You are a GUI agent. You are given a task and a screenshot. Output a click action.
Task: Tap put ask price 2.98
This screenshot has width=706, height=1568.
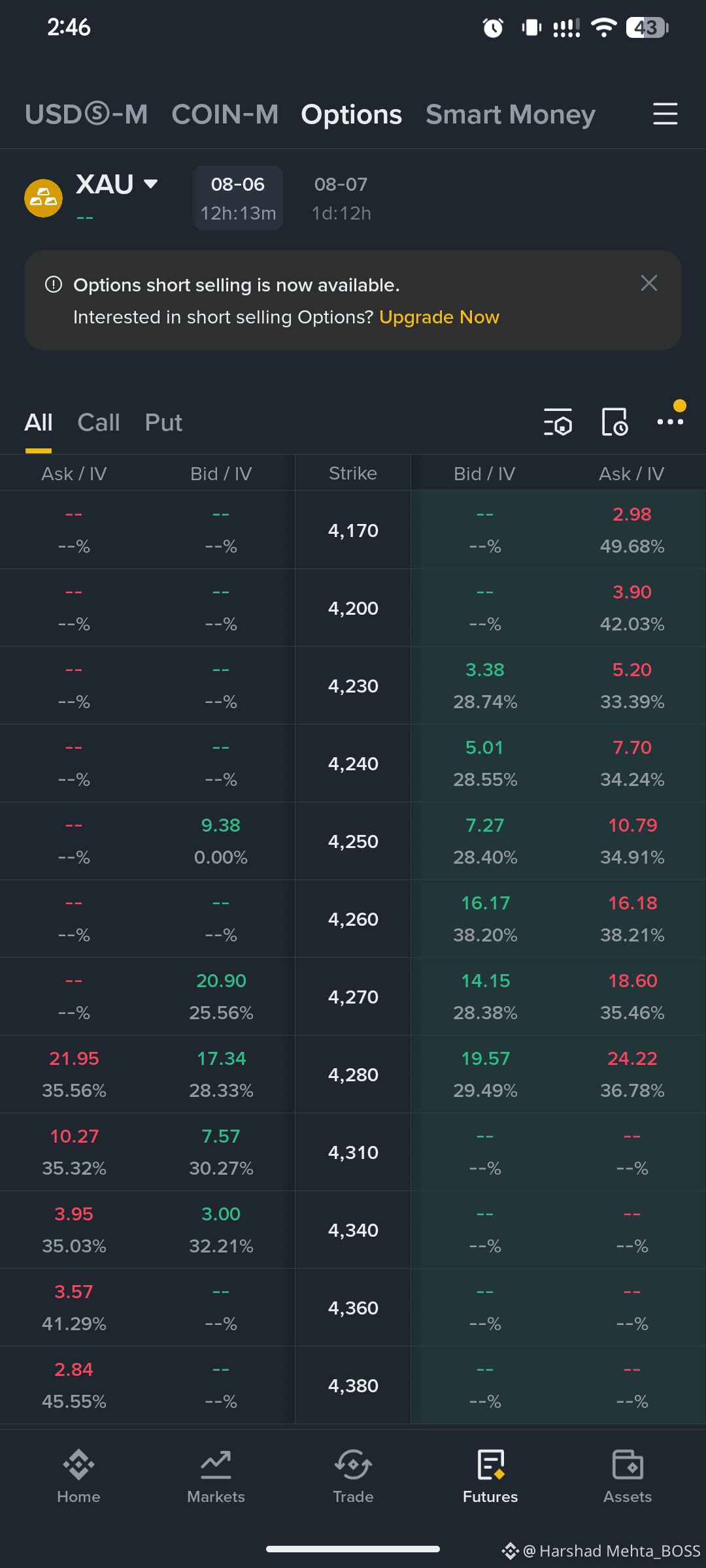coord(632,514)
